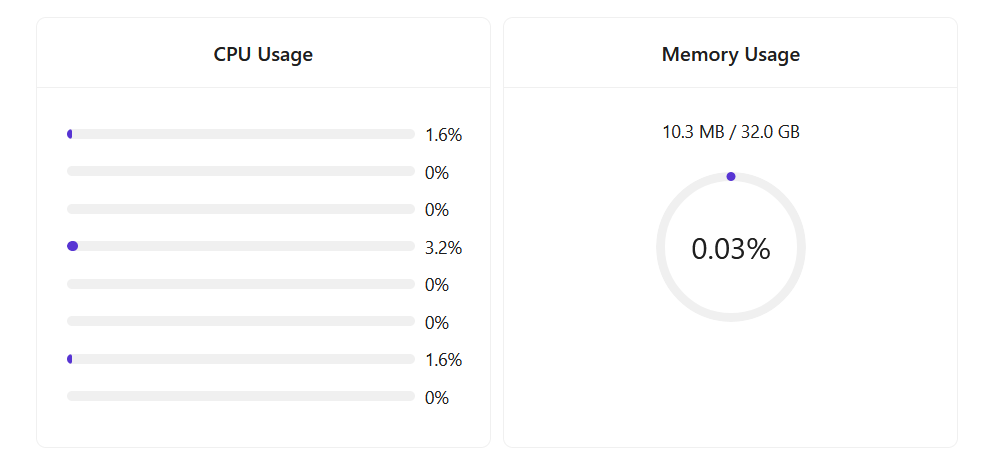Click the fourth CPU bar showing 3.2%
The width and height of the screenshot is (1006, 456).
point(240,246)
